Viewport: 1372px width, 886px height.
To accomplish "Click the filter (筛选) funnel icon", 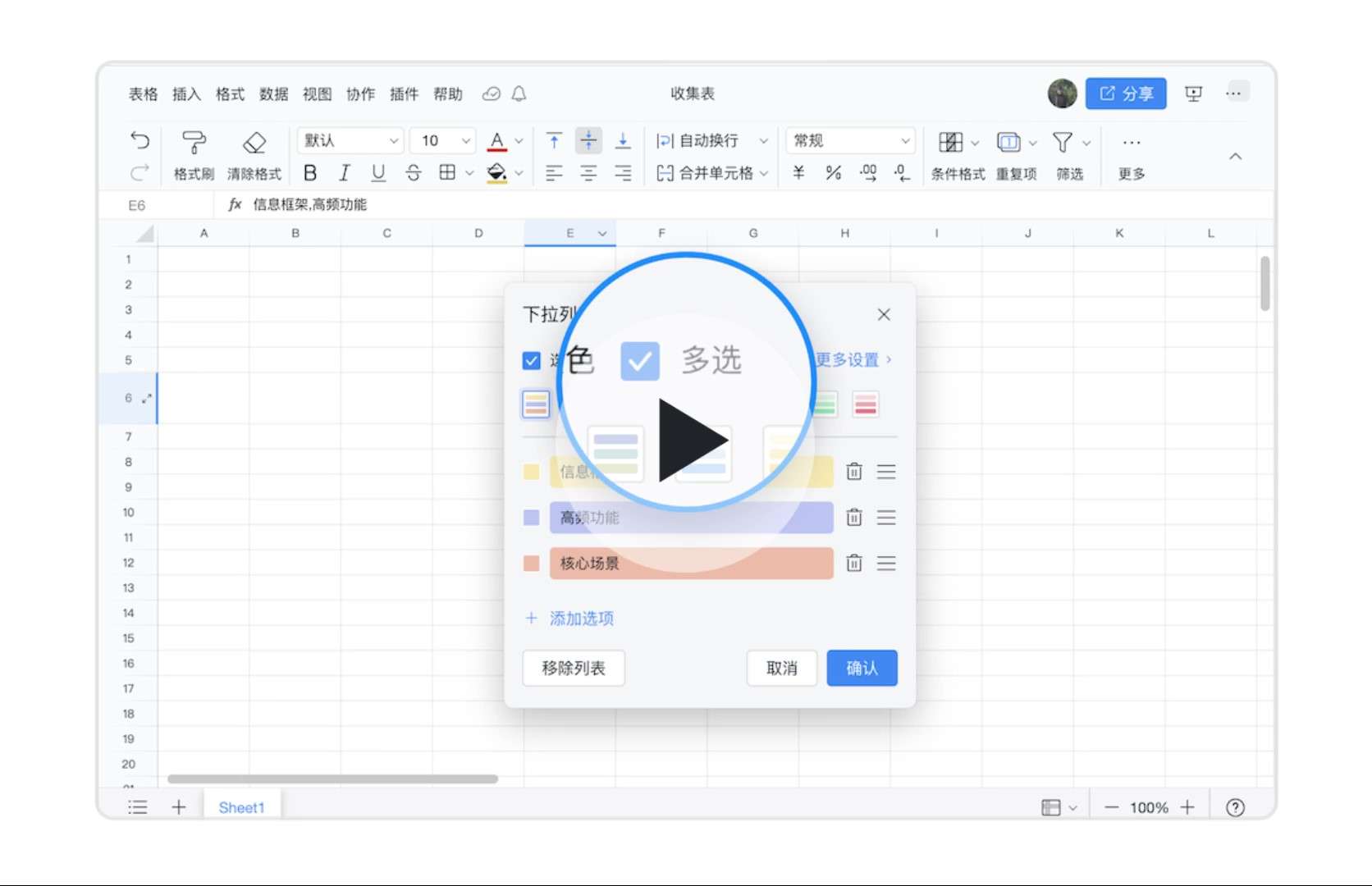I will click(x=1063, y=143).
